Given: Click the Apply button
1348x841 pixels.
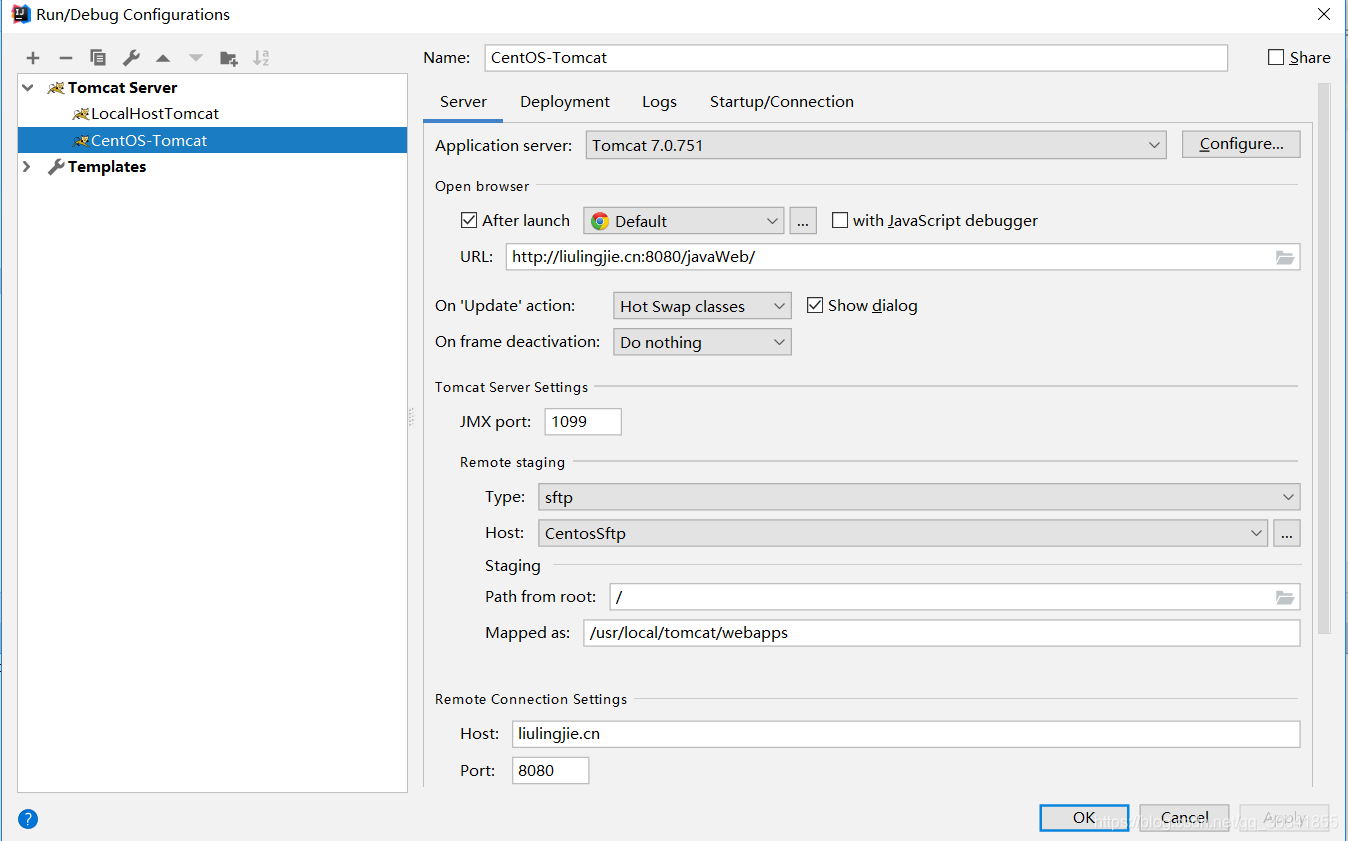Looking at the screenshot, I should pos(1284,818).
